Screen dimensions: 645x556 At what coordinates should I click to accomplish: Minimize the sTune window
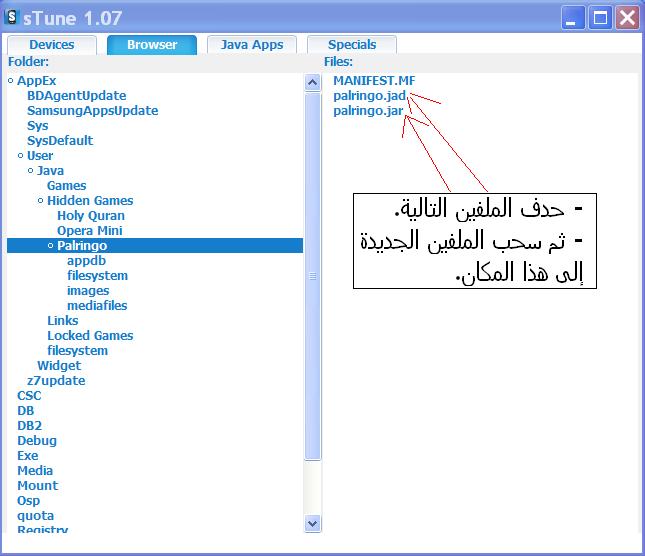coord(573,18)
